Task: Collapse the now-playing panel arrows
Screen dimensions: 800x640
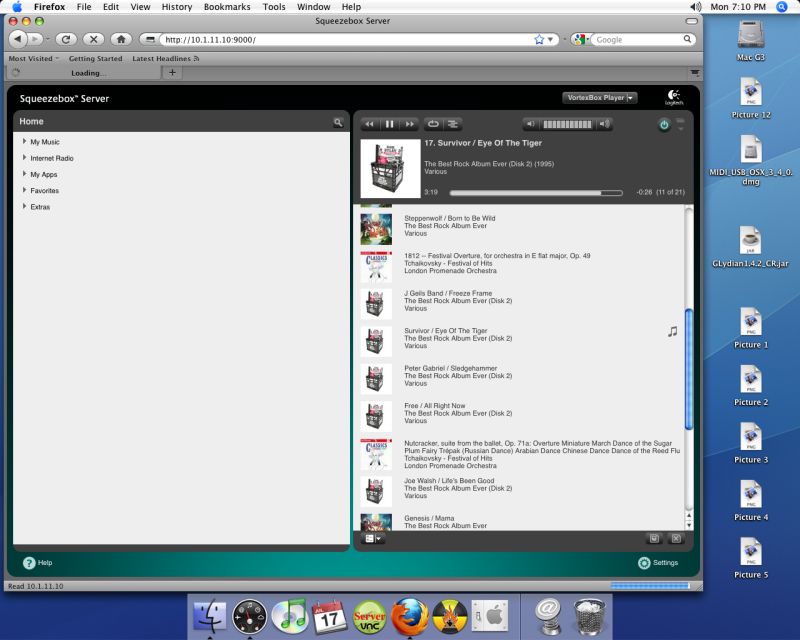Action: pyautogui.click(x=681, y=124)
